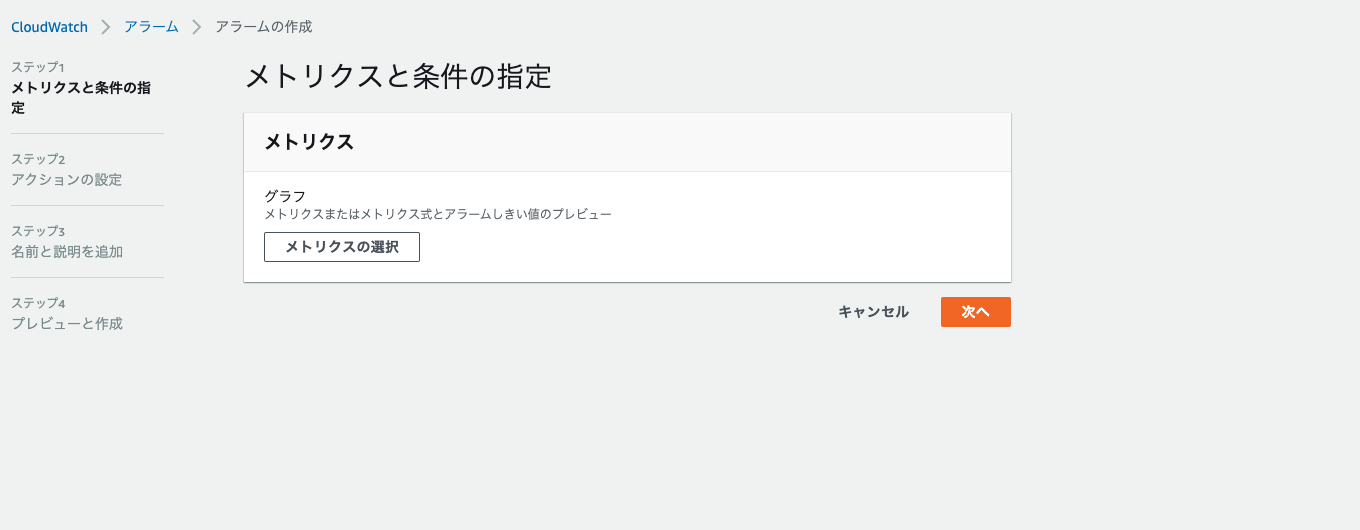
Task: Jump to the プレビューと作成 step
Action: pos(67,324)
